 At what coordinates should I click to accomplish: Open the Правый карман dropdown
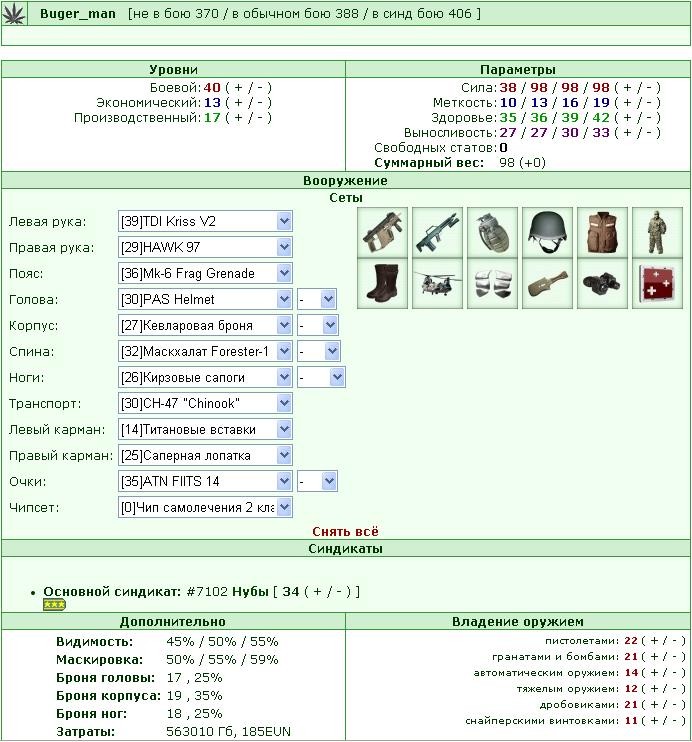[x=205, y=455]
